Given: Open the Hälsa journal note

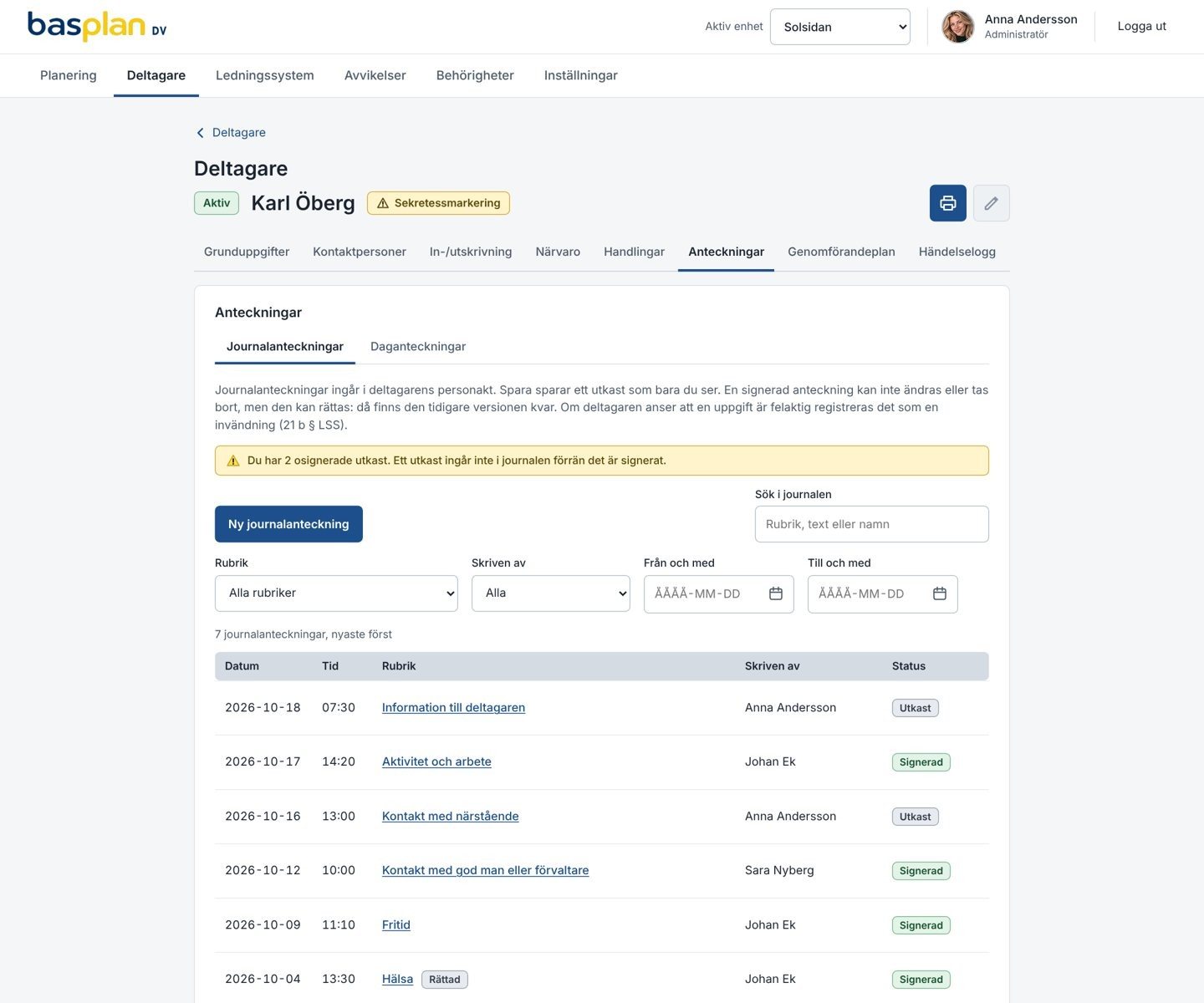Looking at the screenshot, I should (x=397, y=979).
